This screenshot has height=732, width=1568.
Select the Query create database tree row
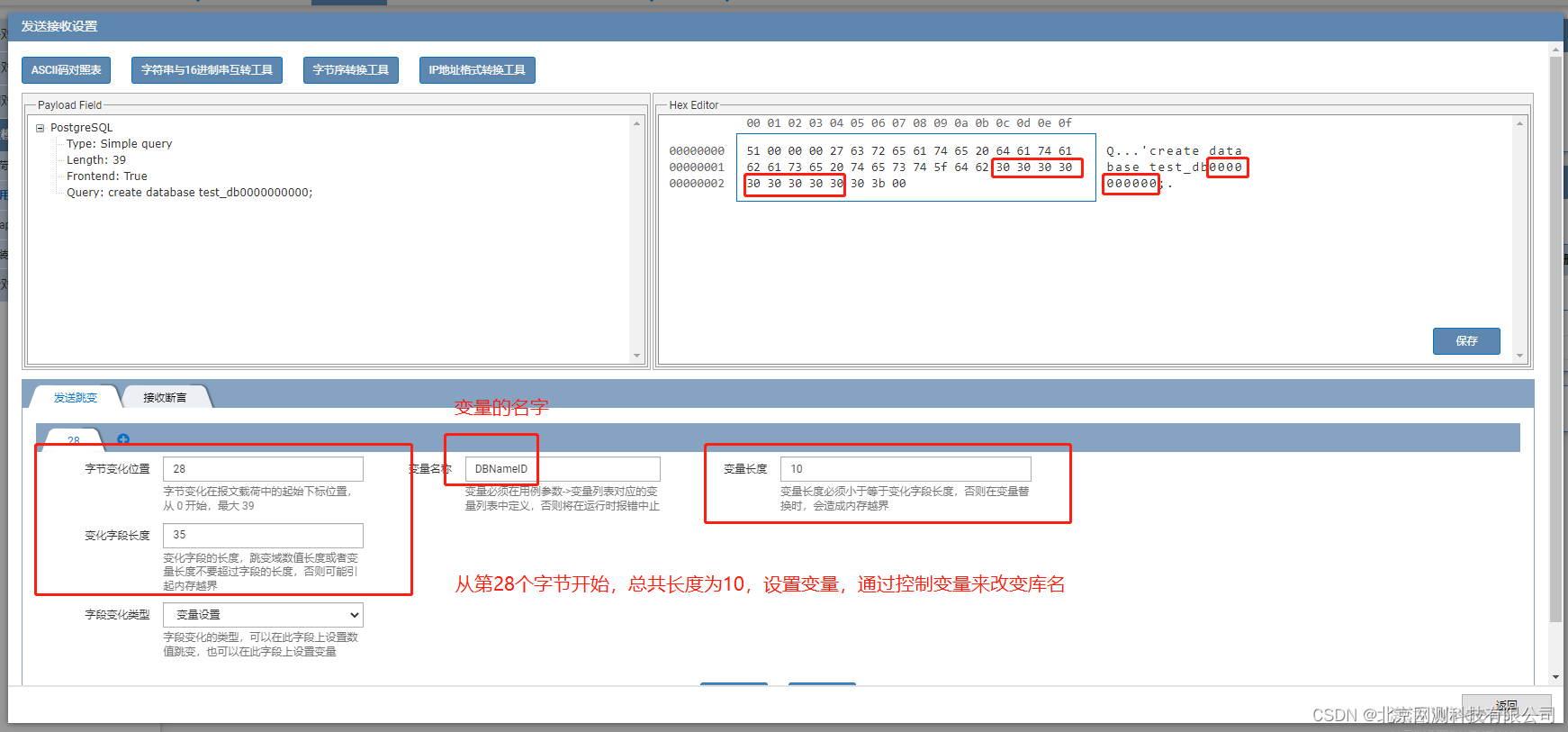tap(189, 193)
